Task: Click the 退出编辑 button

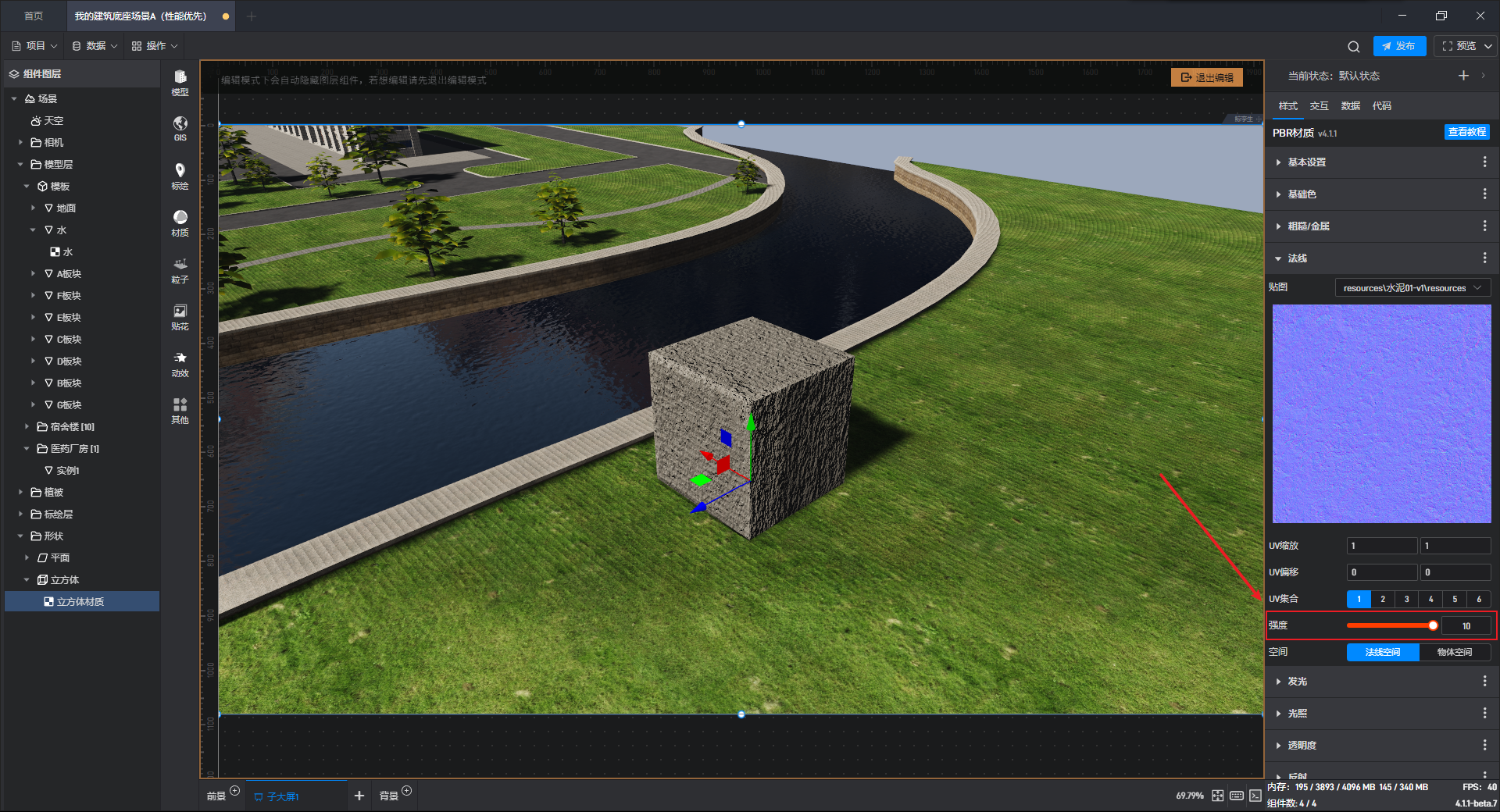Action: (1207, 77)
